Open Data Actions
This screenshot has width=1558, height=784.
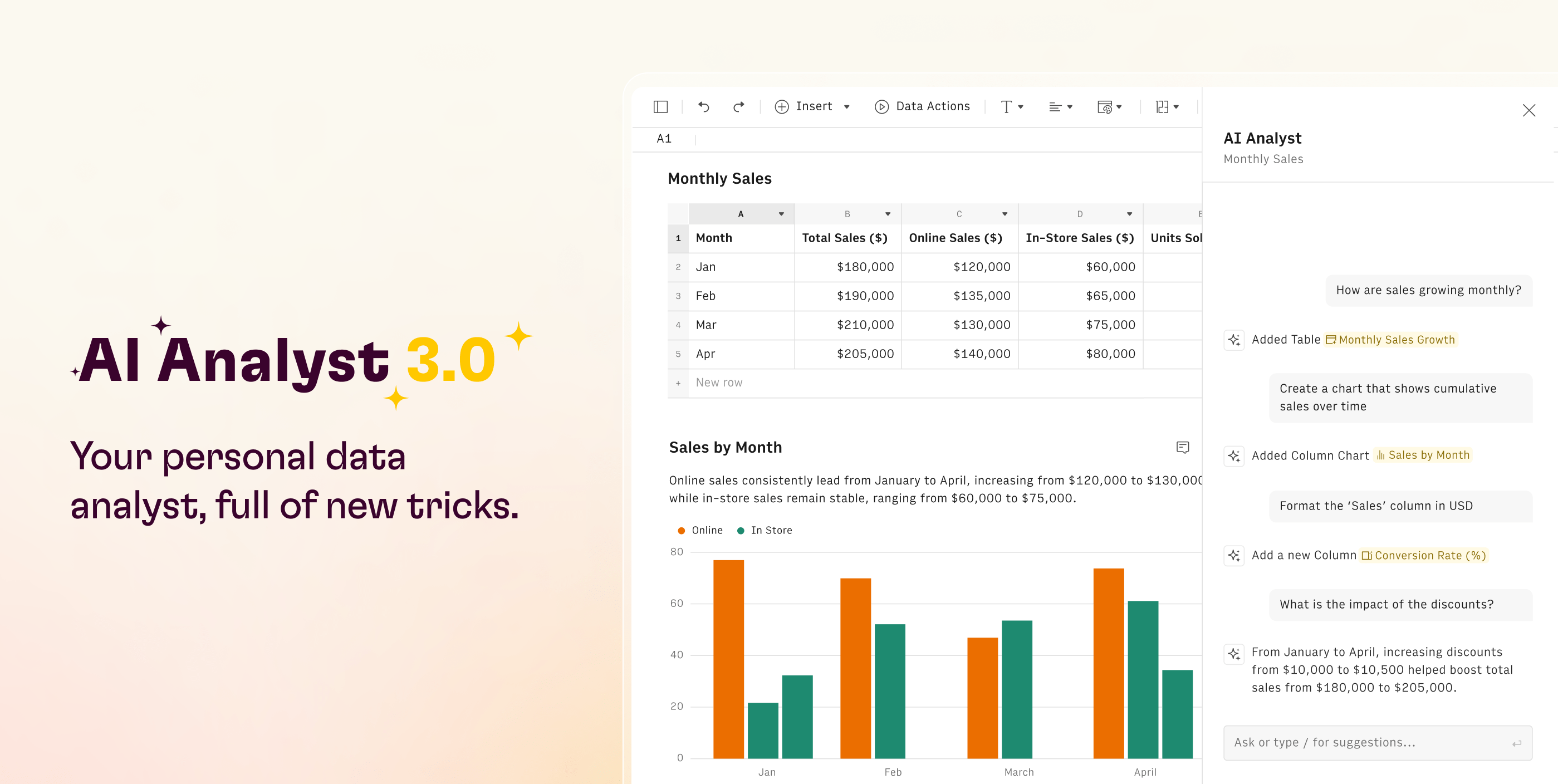[x=922, y=106]
